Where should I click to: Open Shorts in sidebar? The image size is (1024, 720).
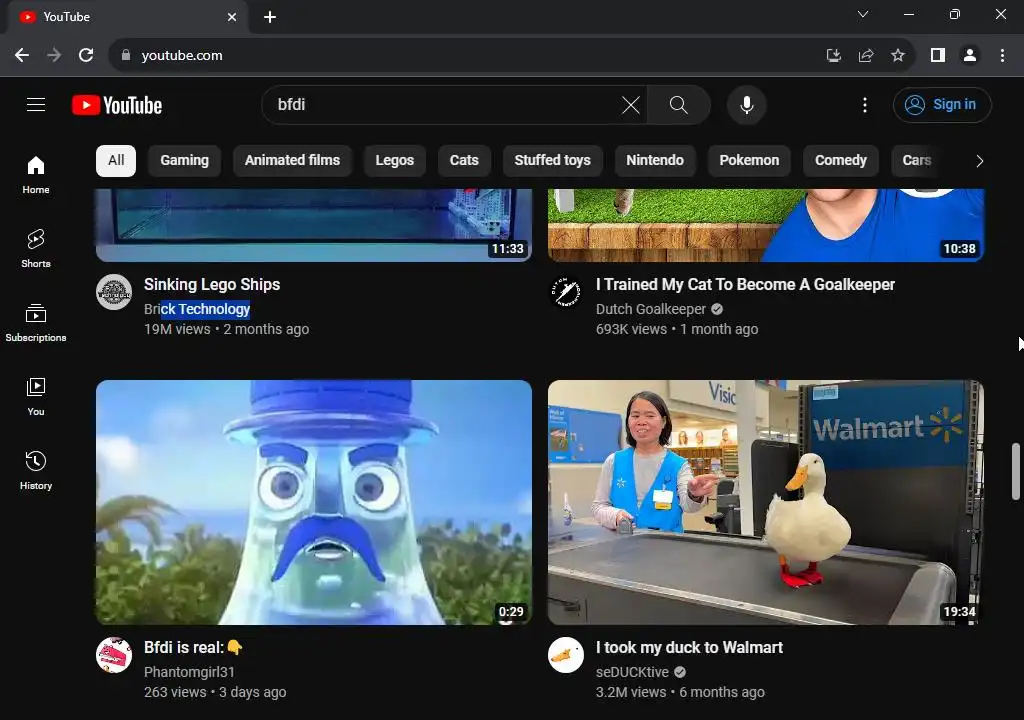(36, 248)
